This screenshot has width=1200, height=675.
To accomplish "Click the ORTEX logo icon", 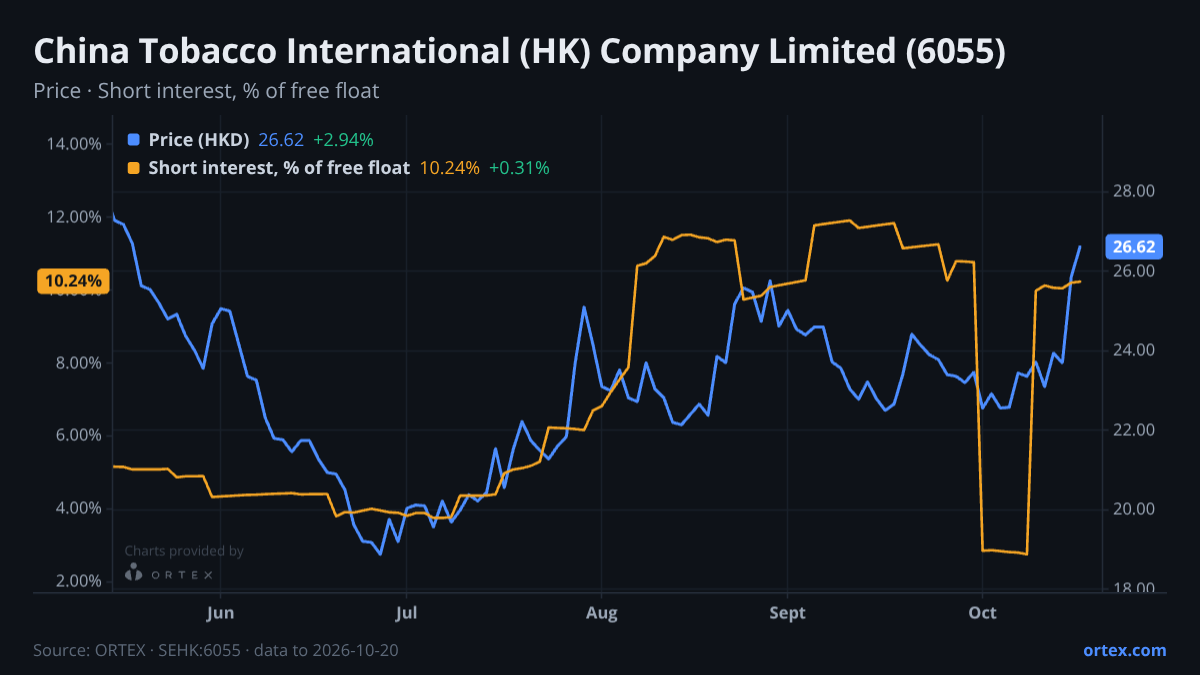I will (134, 573).
